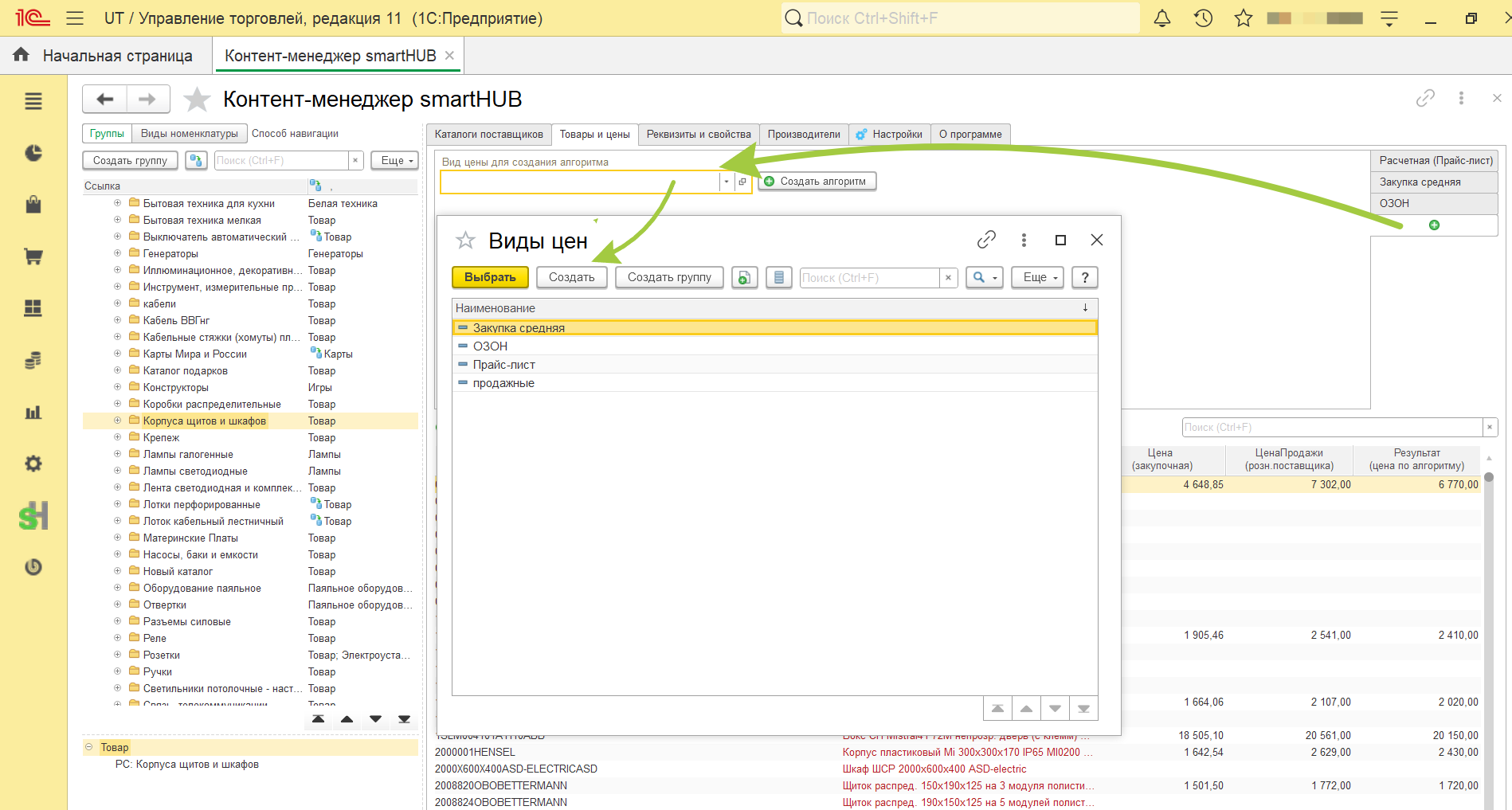
Task: Click green plus below ОЗОН price type
Action: (1434, 225)
